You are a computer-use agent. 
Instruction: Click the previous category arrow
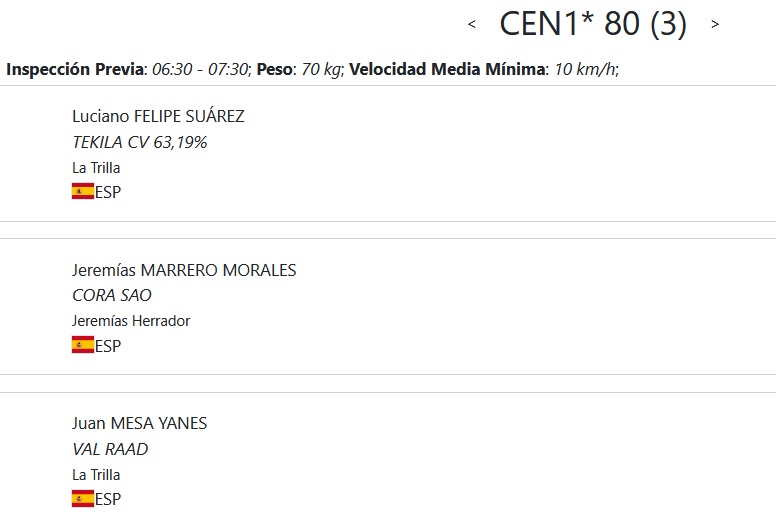(x=472, y=24)
